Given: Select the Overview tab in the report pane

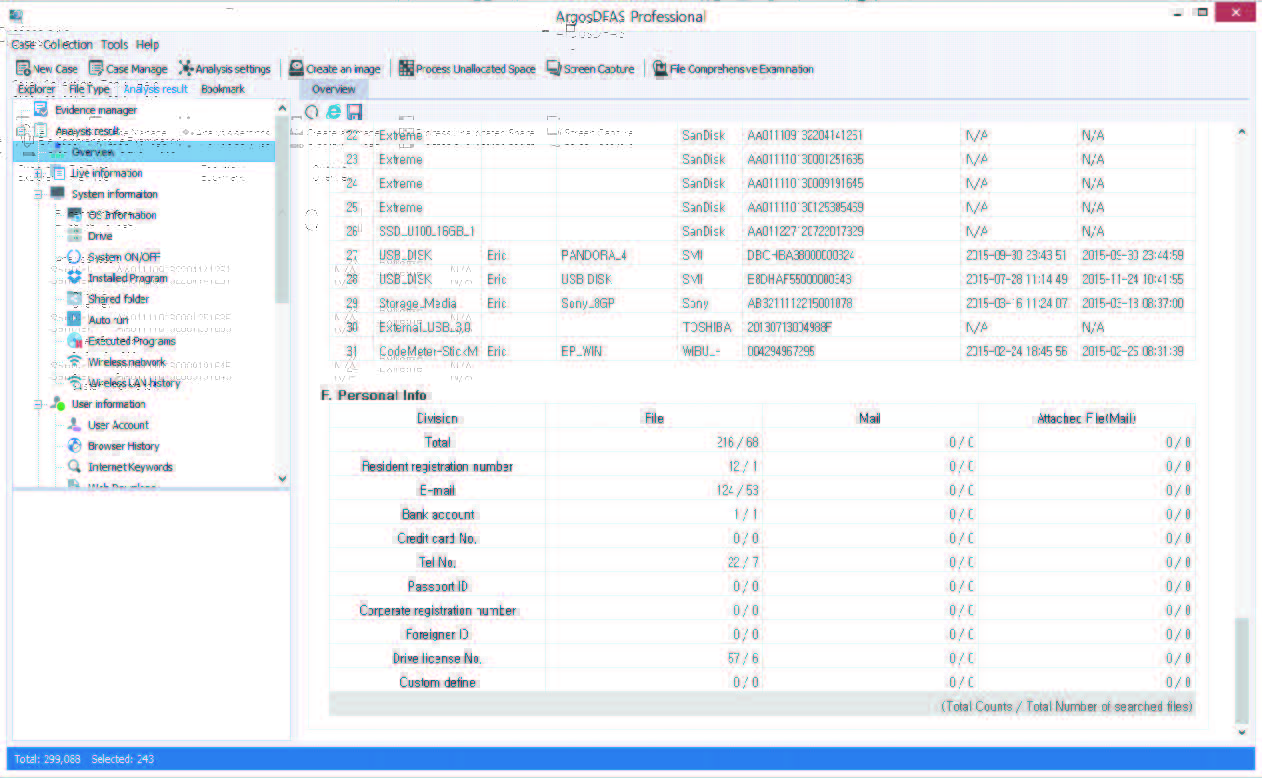Looking at the screenshot, I should [x=334, y=89].
